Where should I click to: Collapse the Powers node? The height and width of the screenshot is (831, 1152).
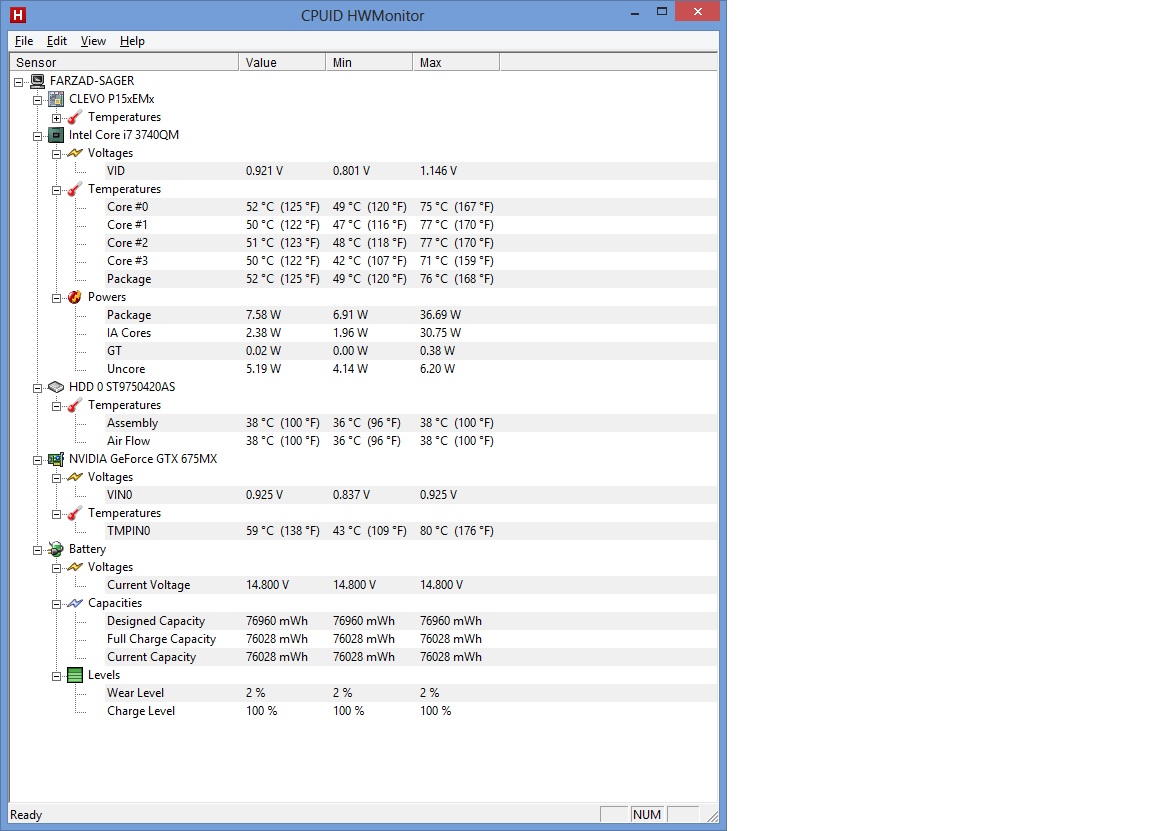[x=57, y=298]
